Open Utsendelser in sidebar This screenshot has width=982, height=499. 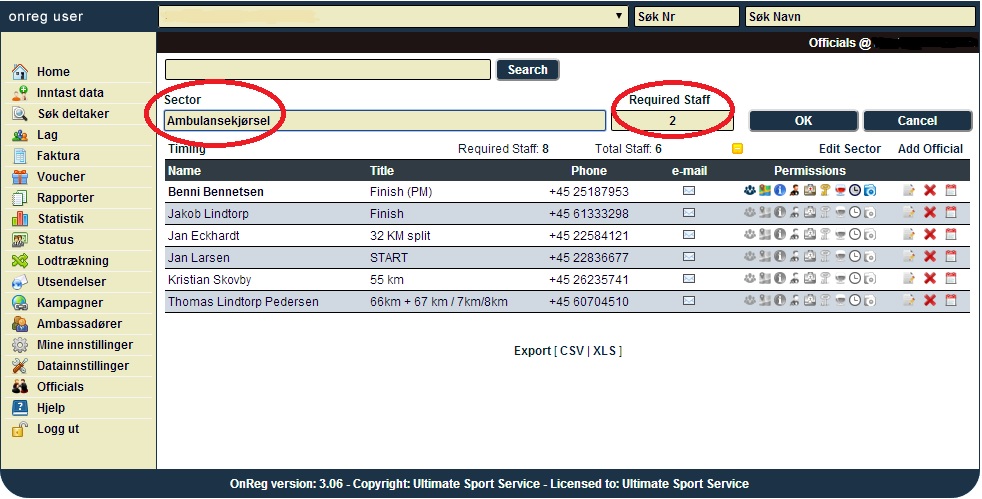pos(71,282)
